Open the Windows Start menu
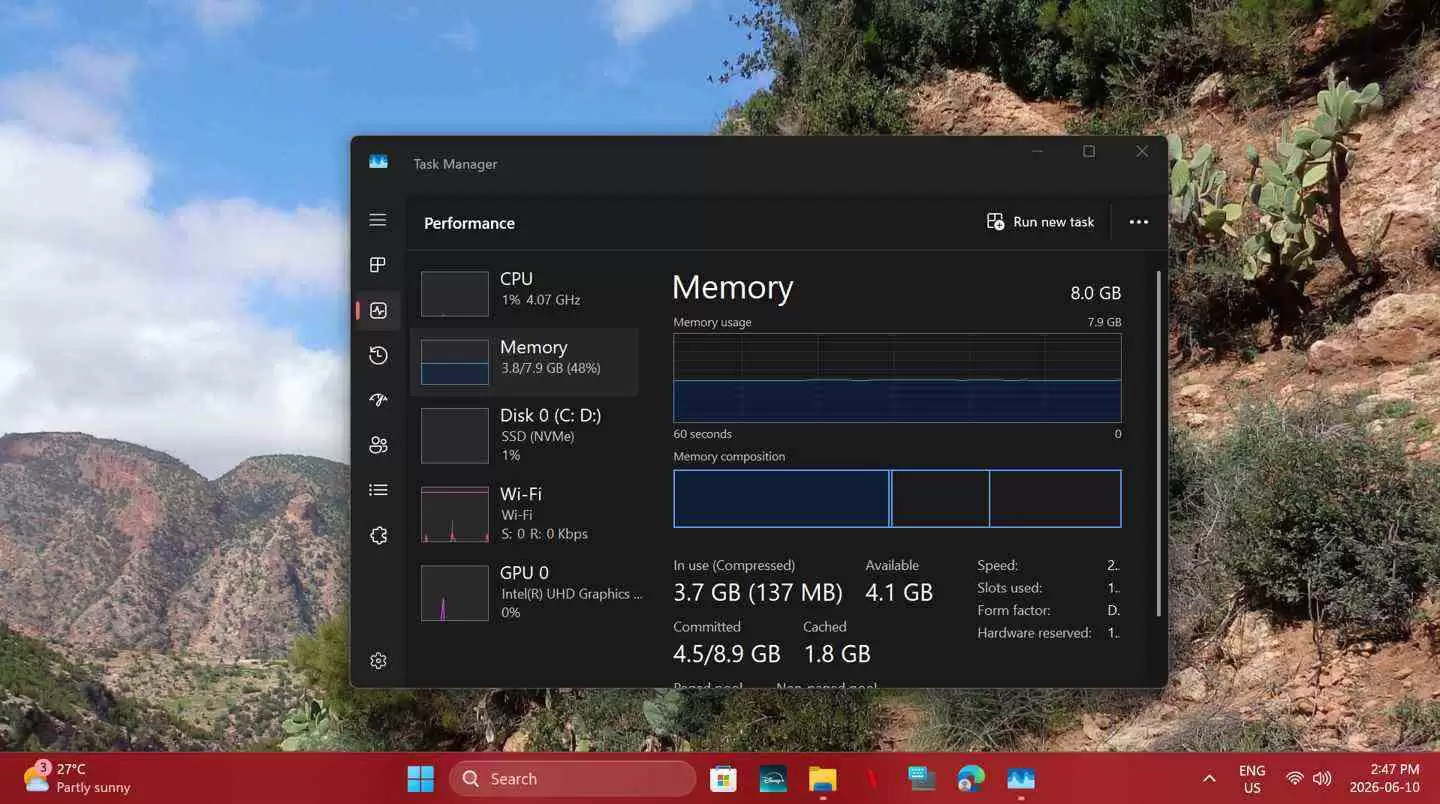The height and width of the screenshot is (804, 1440). pos(421,779)
